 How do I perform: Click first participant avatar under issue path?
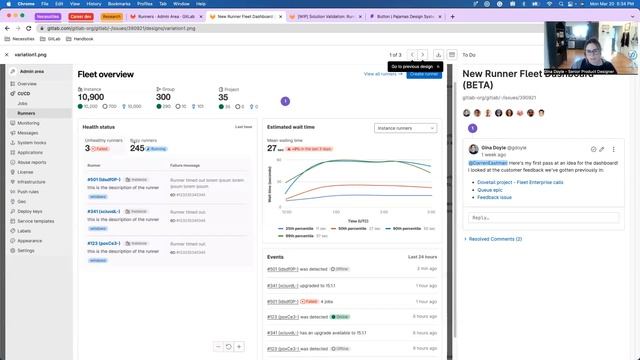pos(467,113)
